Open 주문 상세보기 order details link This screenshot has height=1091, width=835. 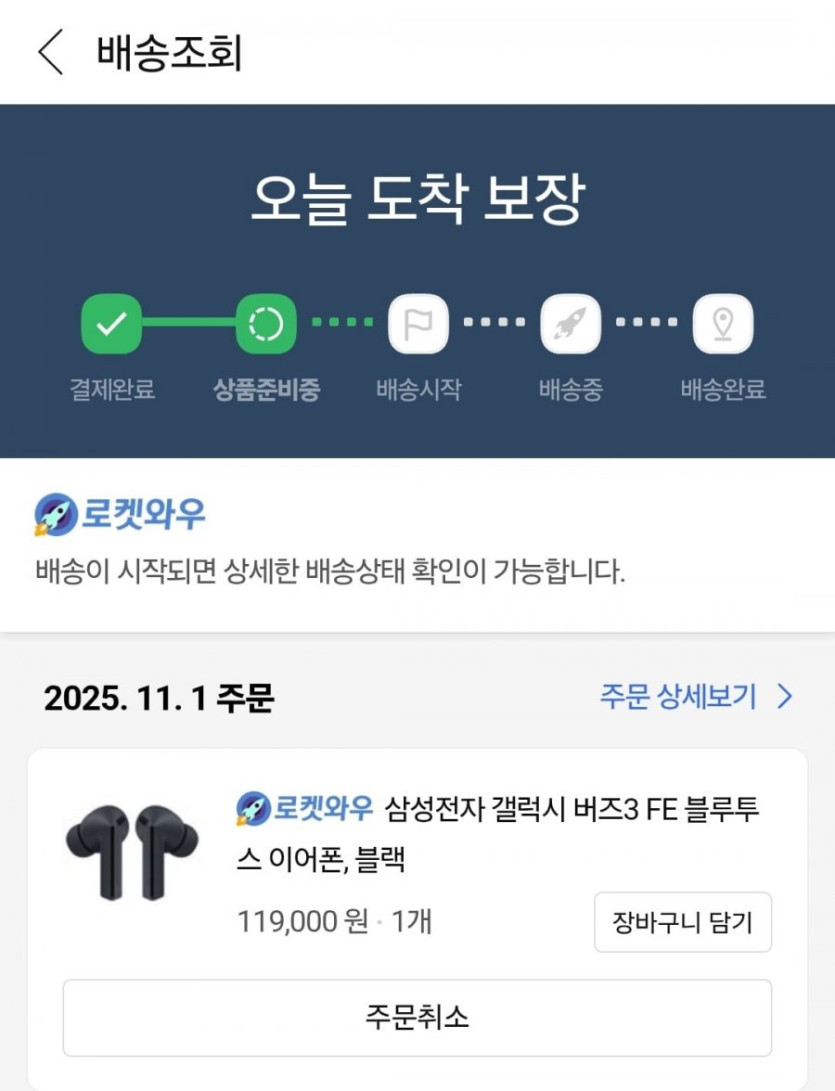(678, 697)
